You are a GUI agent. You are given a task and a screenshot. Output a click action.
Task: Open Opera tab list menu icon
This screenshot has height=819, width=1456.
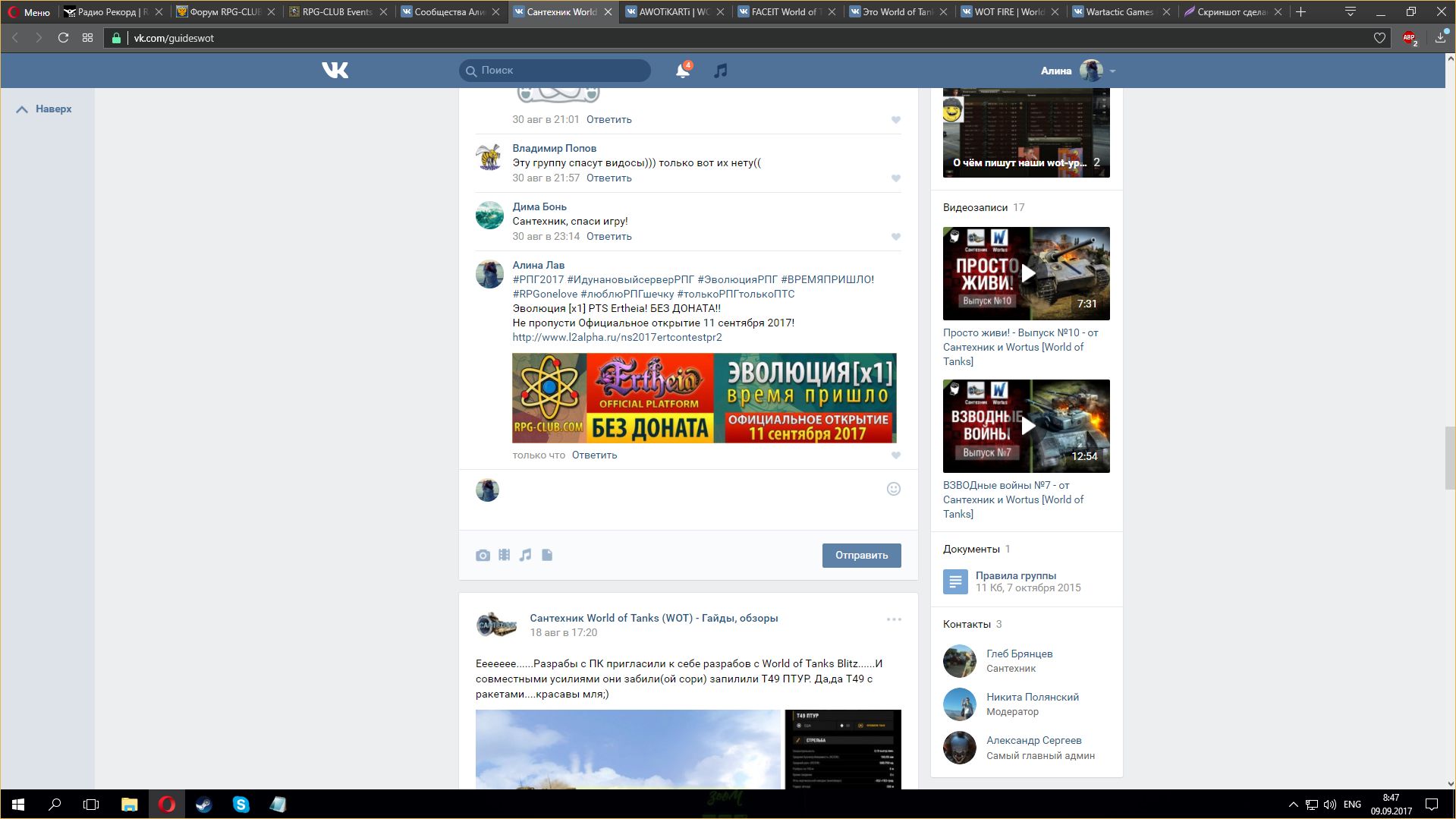(1351, 11)
